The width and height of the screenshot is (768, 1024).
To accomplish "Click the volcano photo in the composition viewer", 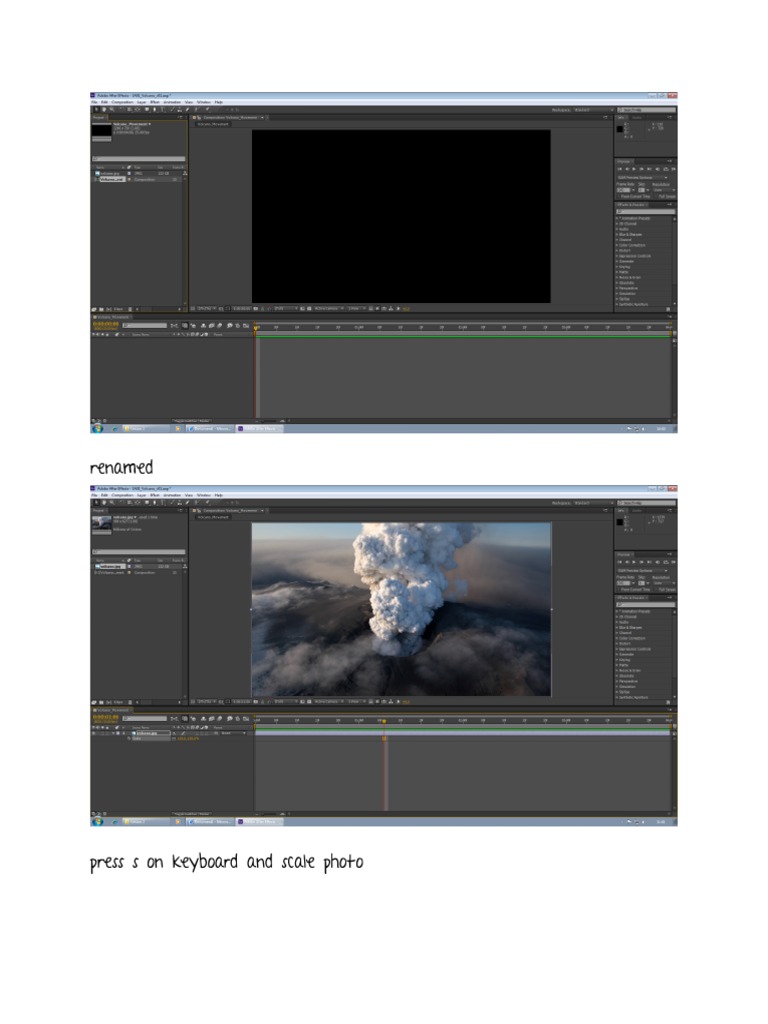I will tap(400, 608).
